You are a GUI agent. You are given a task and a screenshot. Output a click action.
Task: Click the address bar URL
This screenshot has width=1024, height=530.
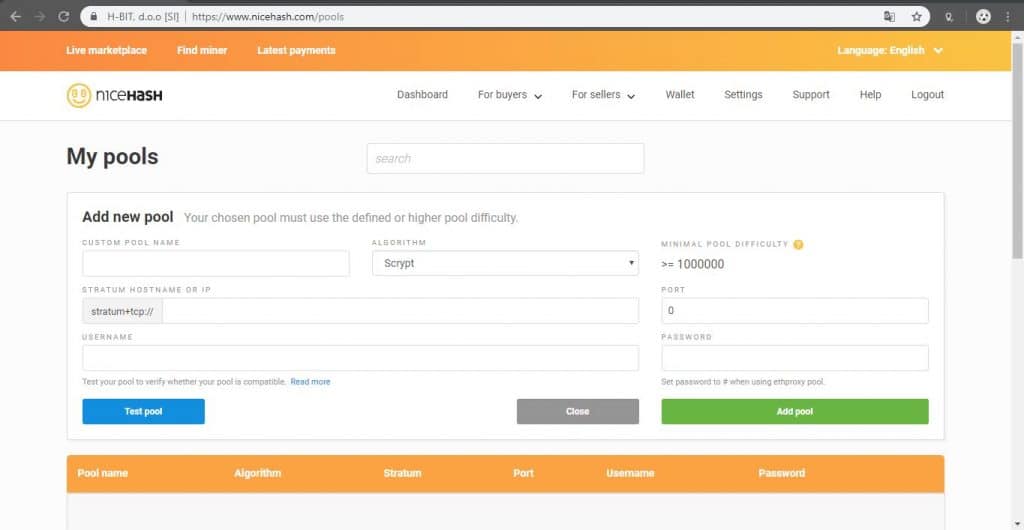pos(268,17)
